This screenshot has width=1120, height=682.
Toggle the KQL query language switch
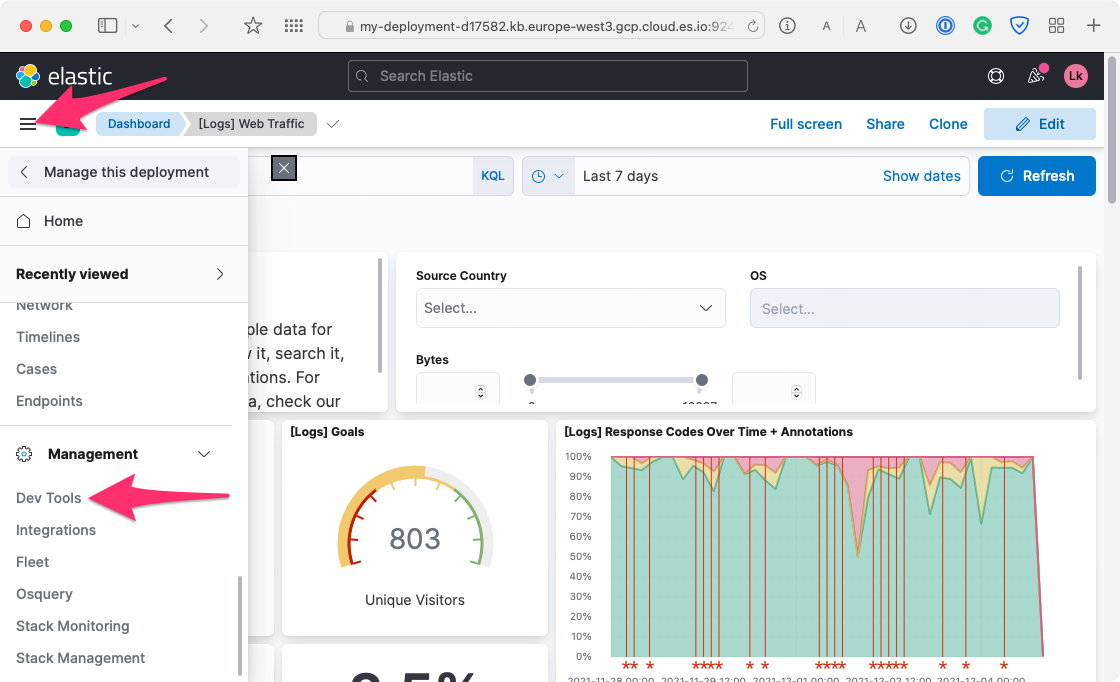point(493,176)
